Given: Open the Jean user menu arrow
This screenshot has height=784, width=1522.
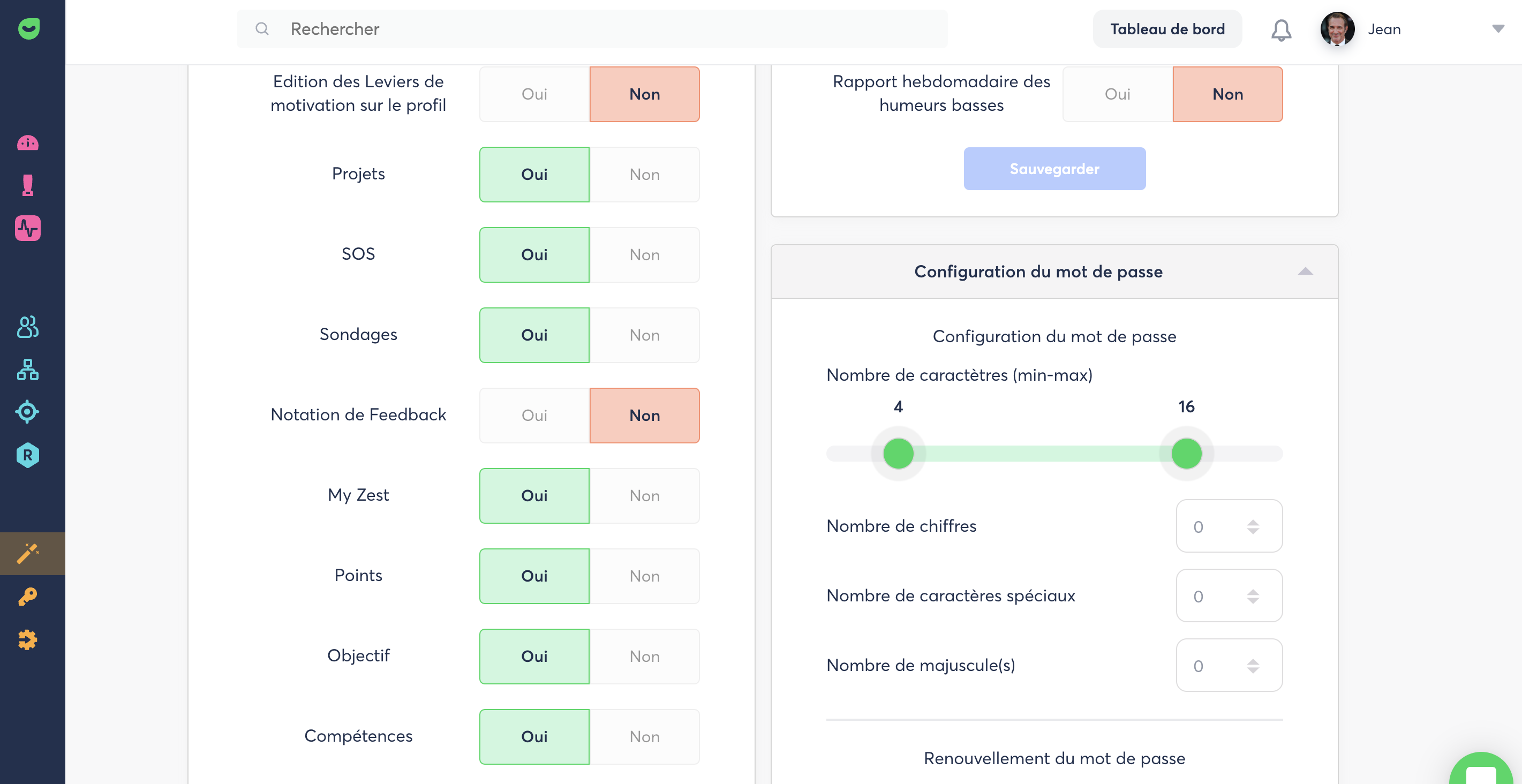Looking at the screenshot, I should coord(1498,29).
